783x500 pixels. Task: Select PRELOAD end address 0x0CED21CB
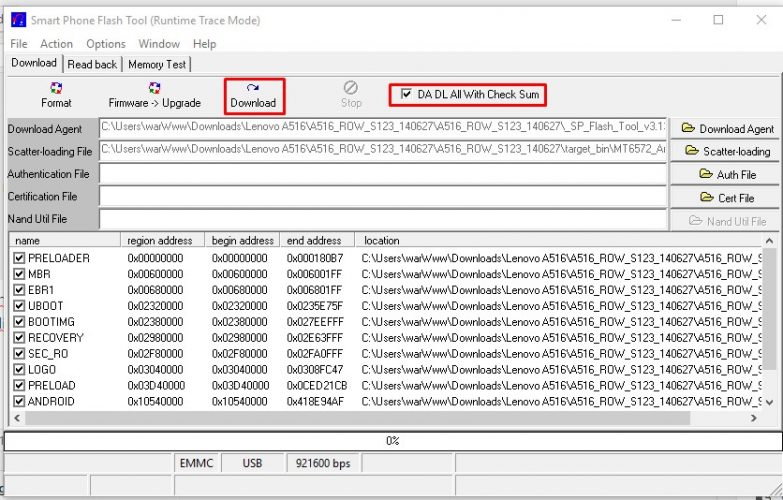[x=317, y=386]
